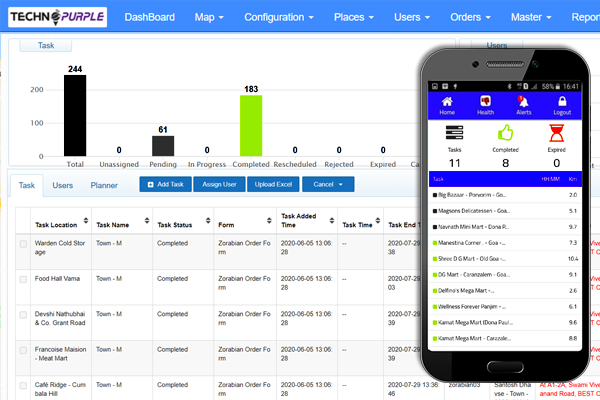Expand the Users navbar menu
Screen dimensions: 600x400
[x=412, y=17]
